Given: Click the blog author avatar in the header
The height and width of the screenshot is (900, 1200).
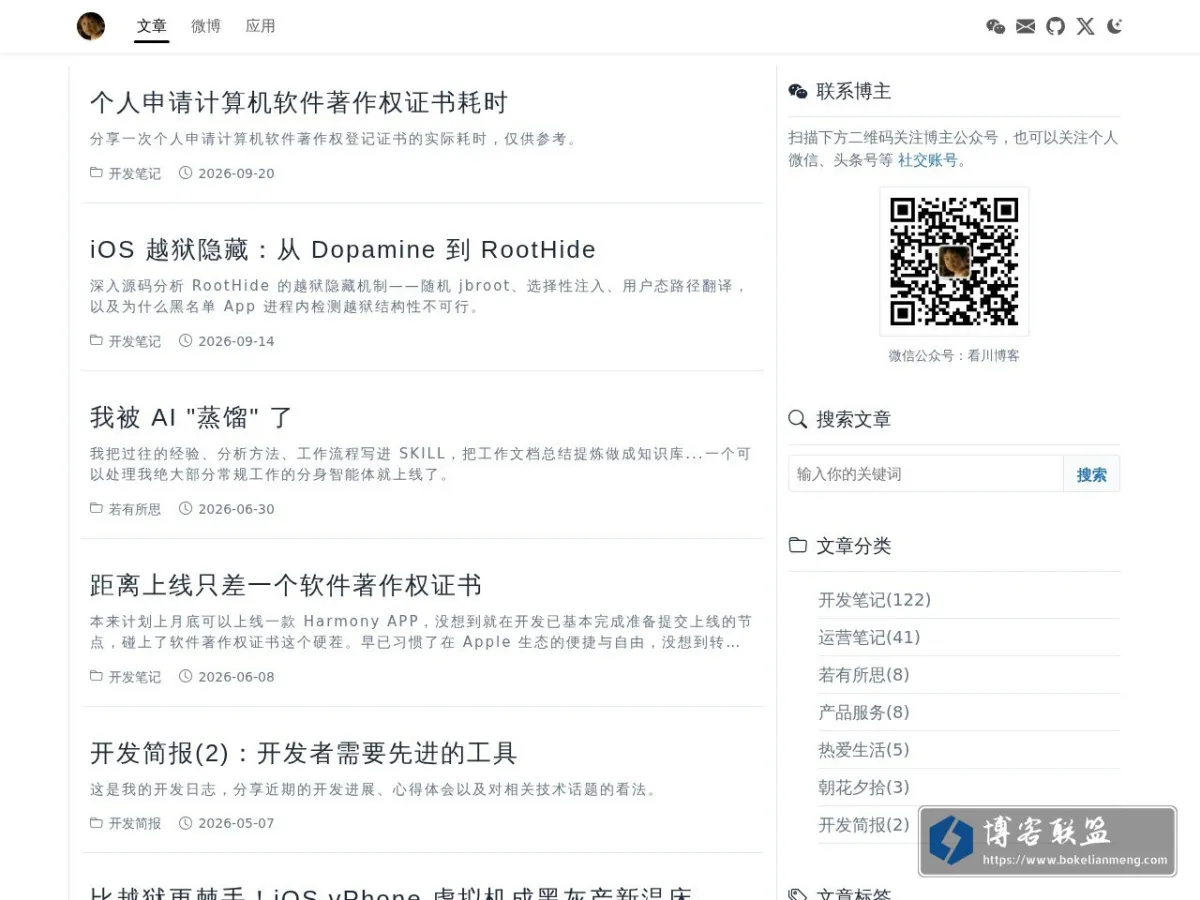Looking at the screenshot, I should coord(91,26).
